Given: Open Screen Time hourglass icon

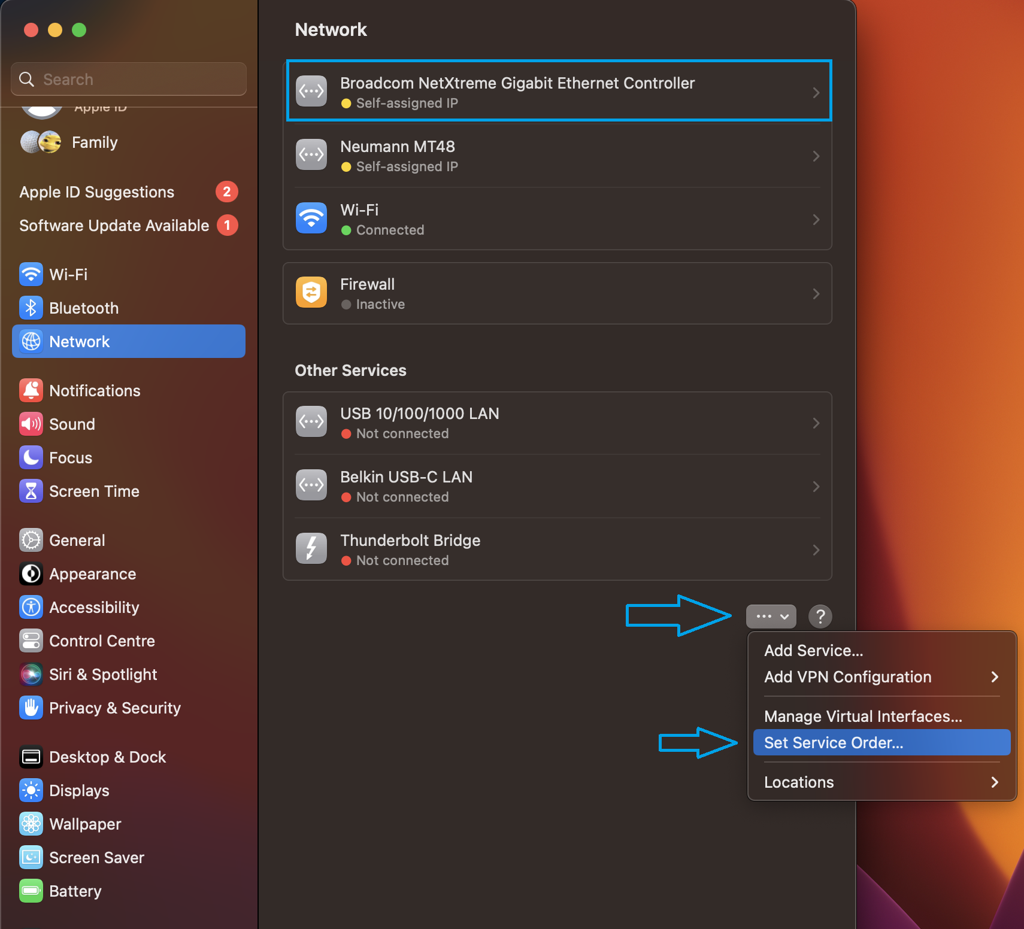Looking at the screenshot, I should (x=31, y=491).
